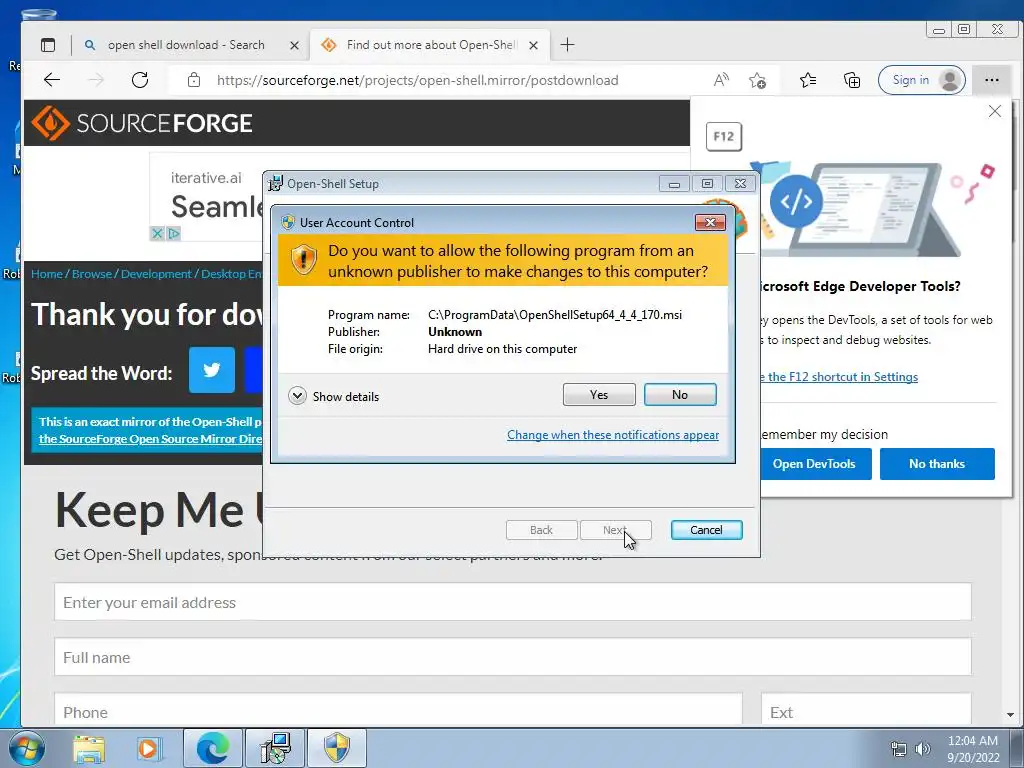
Task: Add this page to favorites
Action: pyautogui.click(x=758, y=80)
